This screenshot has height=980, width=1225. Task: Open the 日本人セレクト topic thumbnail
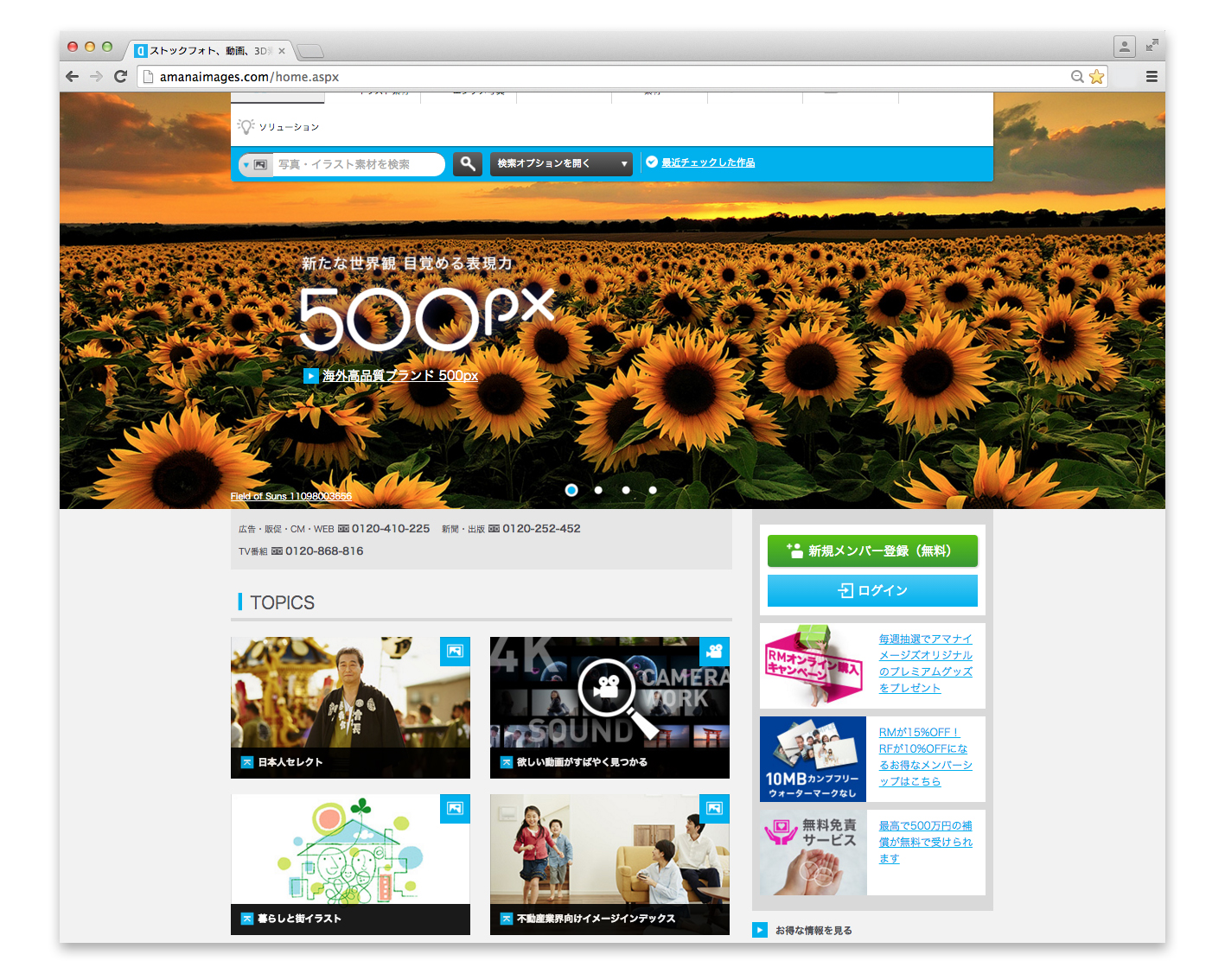click(350, 708)
